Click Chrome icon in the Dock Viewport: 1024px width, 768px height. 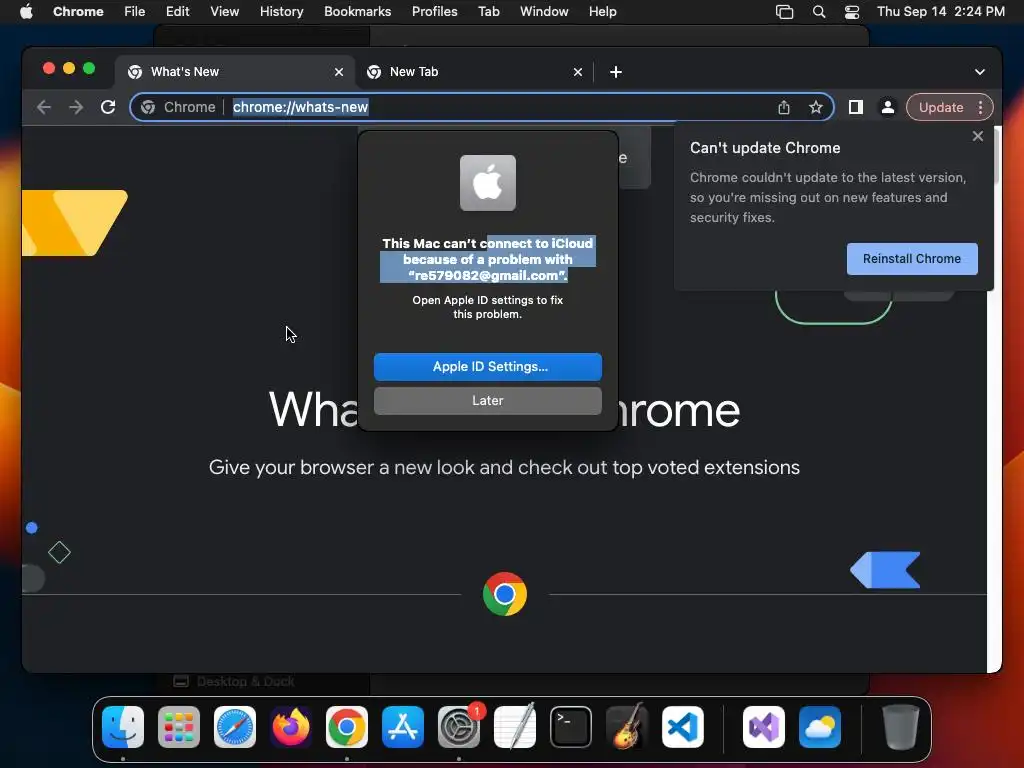[x=347, y=727]
